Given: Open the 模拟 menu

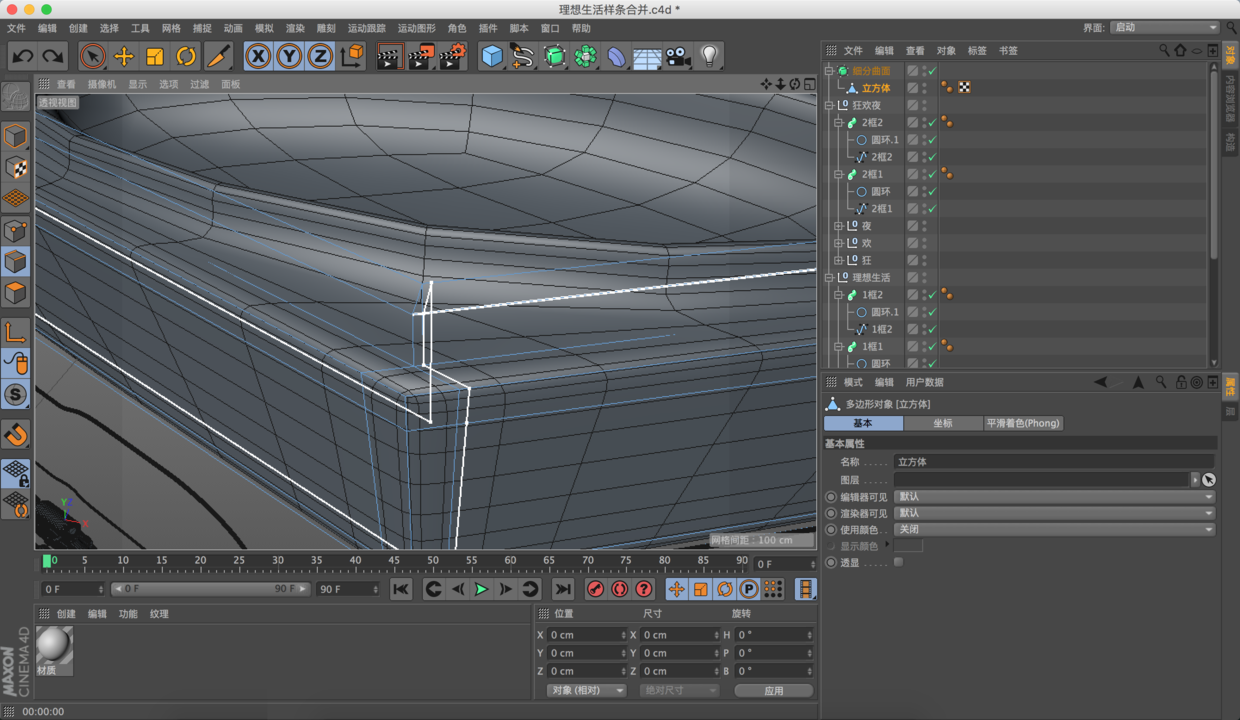Looking at the screenshot, I should click(264, 28).
